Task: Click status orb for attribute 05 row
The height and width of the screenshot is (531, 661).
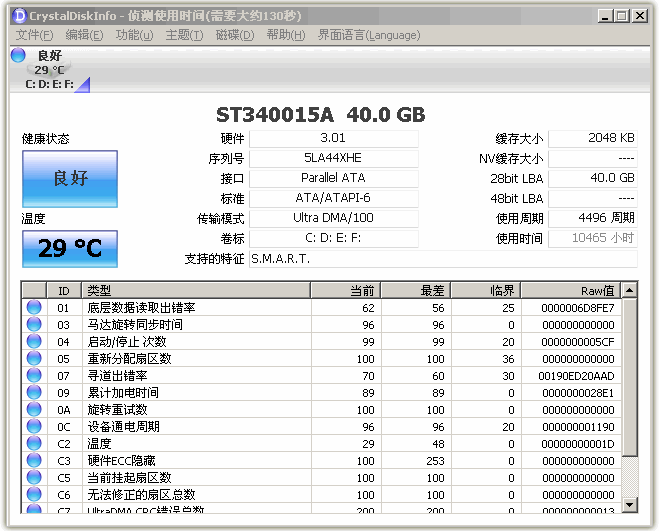Action: coord(34,358)
